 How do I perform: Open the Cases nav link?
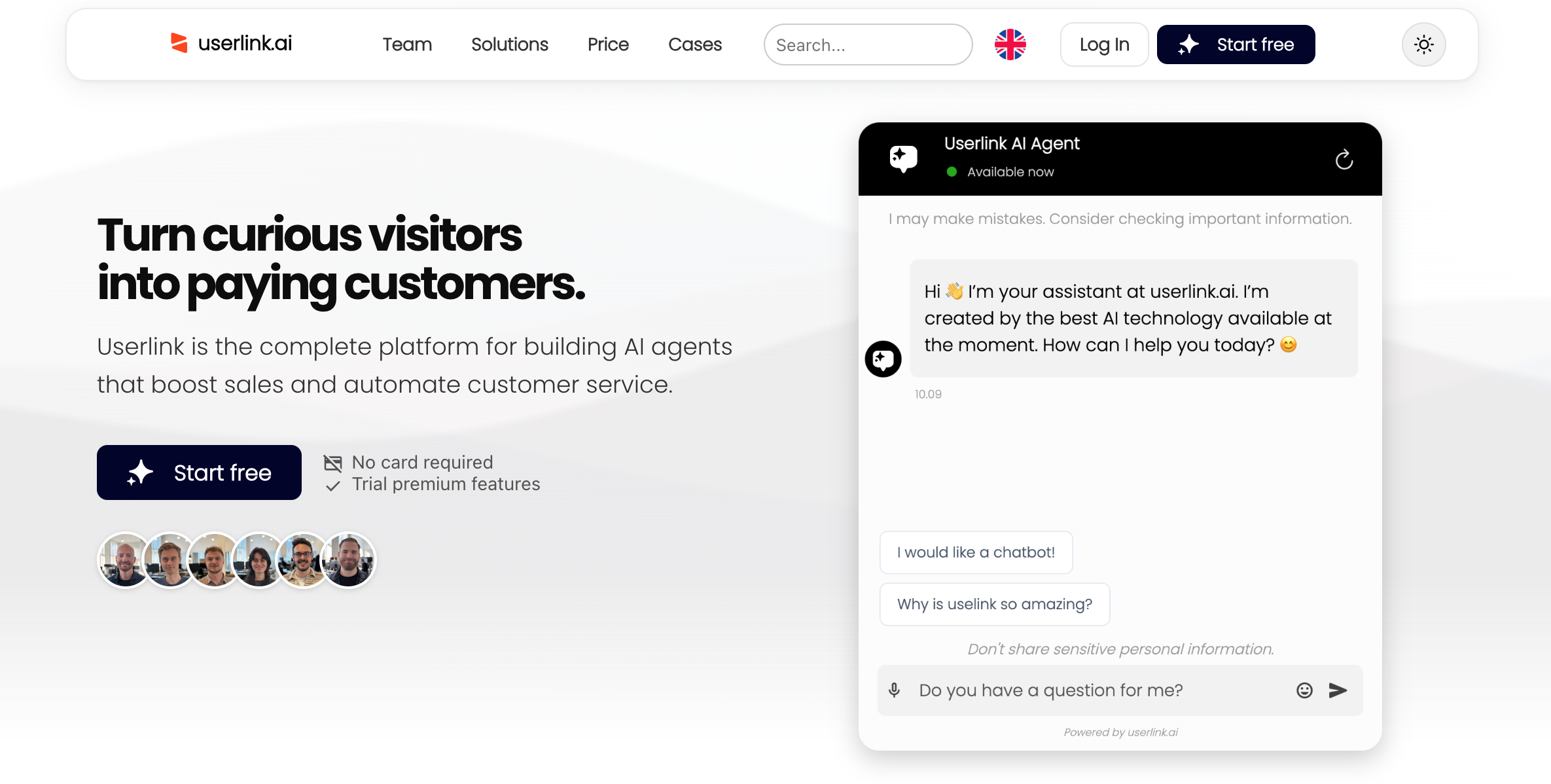[x=695, y=45]
